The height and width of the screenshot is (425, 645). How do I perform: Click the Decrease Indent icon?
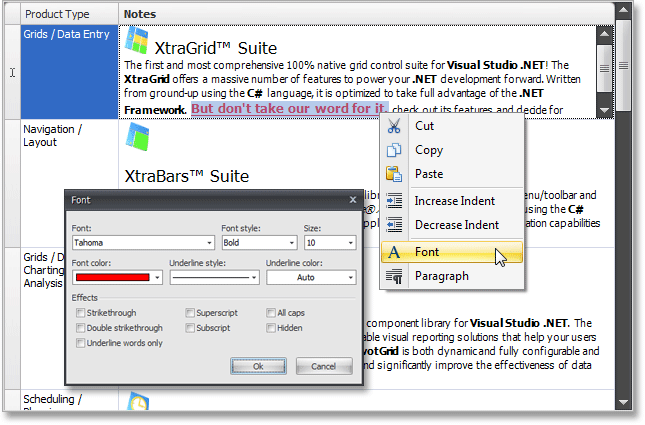tap(394, 225)
